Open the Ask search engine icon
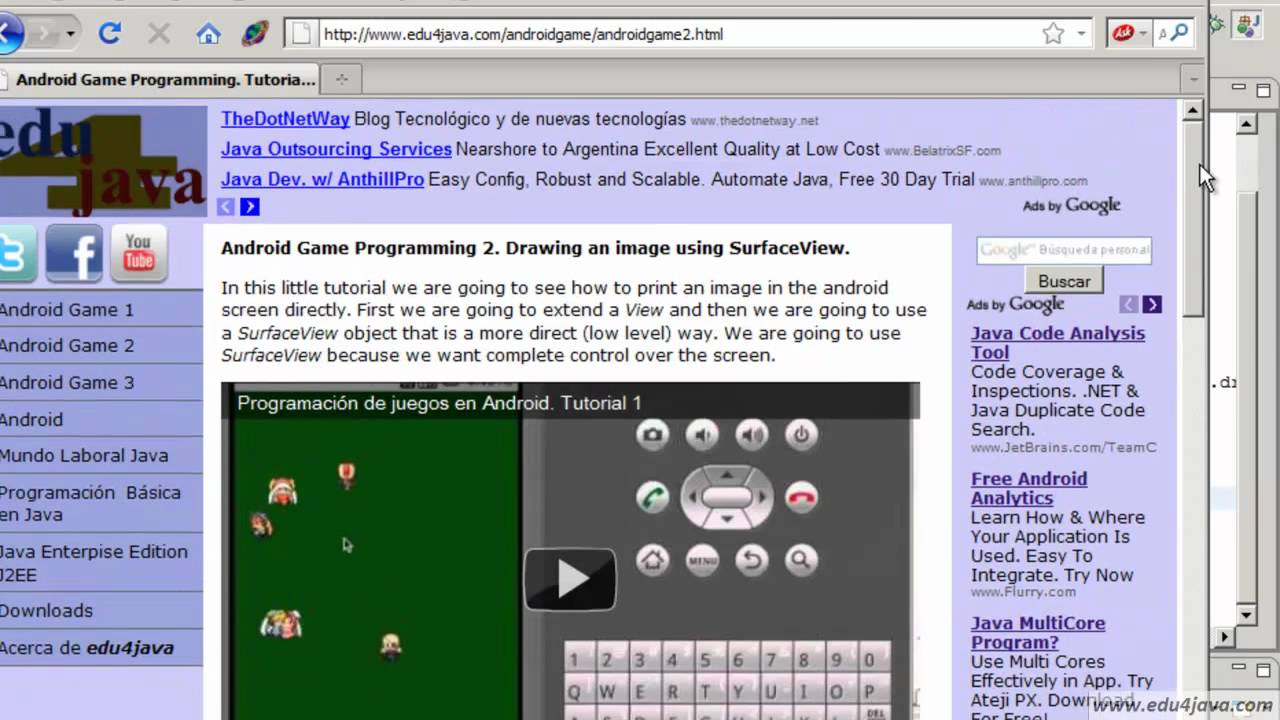This screenshot has width=1280, height=720. pos(1124,34)
